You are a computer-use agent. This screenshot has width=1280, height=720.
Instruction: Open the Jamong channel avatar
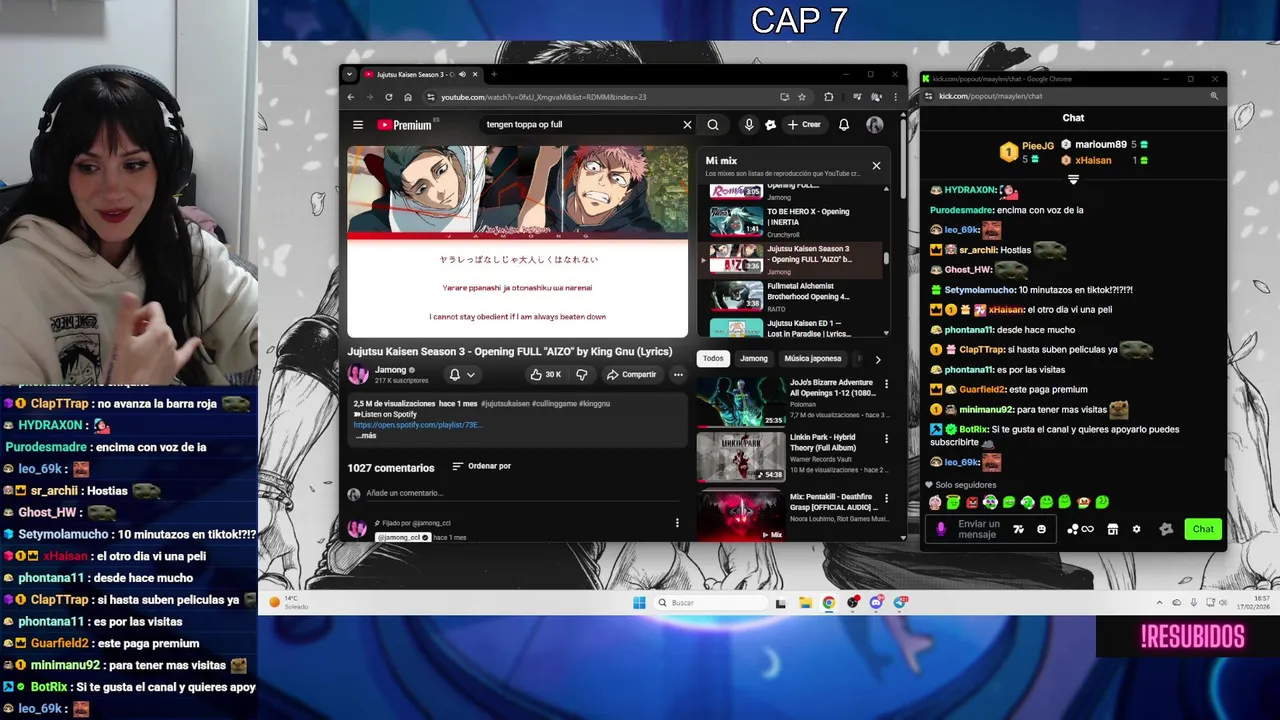(358, 374)
